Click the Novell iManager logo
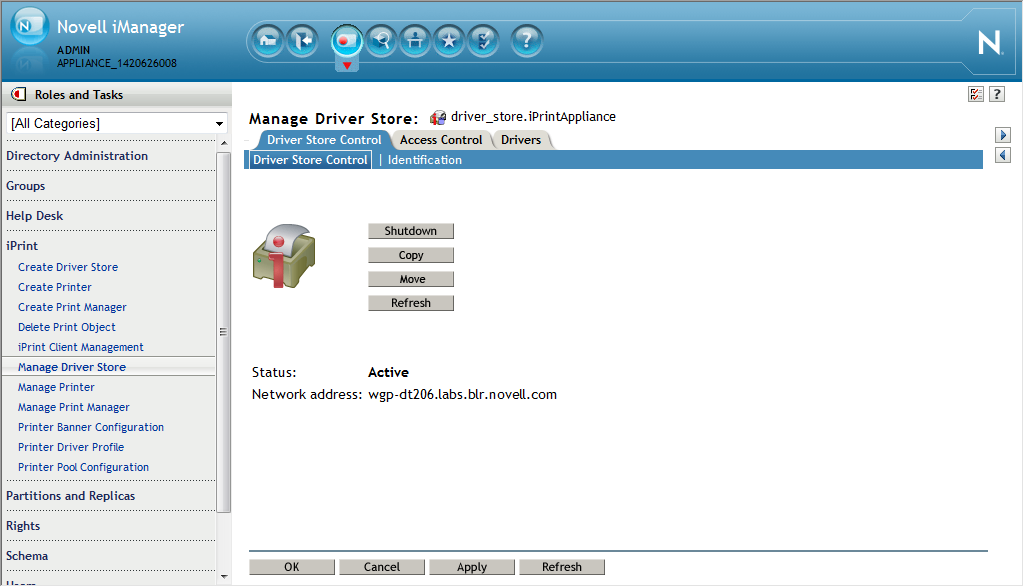 [x=29, y=26]
